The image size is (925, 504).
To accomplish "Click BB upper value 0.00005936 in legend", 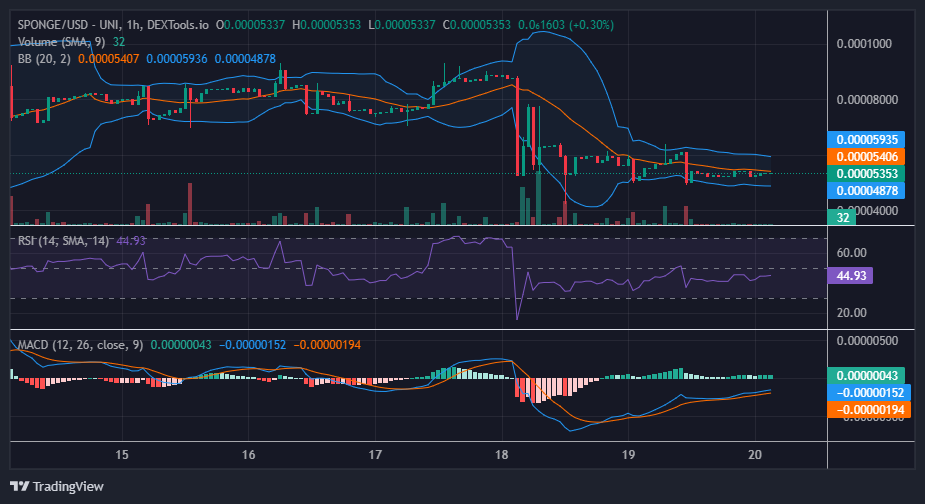I will (x=177, y=59).
